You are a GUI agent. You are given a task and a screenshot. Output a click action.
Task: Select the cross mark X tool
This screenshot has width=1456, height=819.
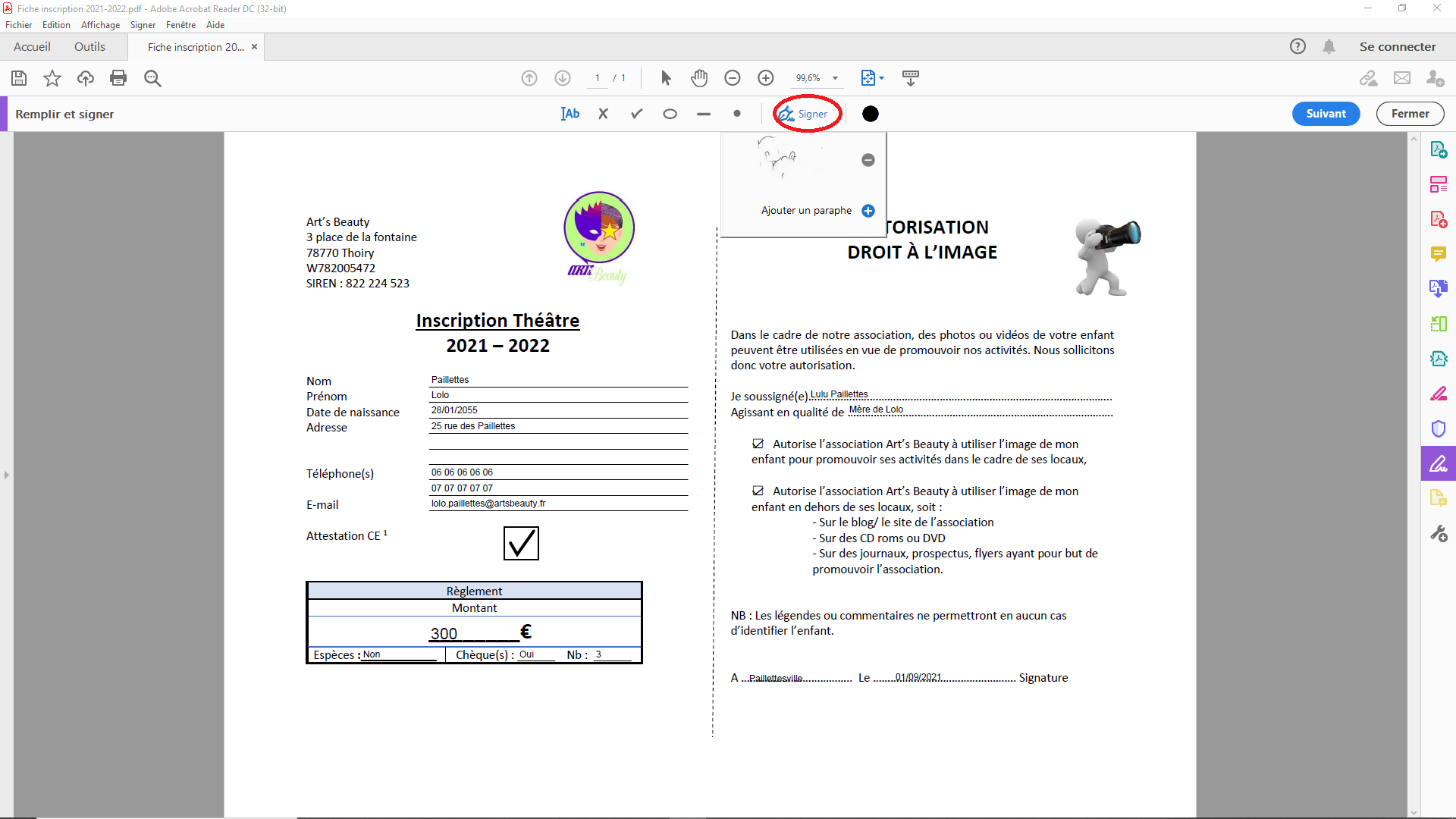pyautogui.click(x=604, y=114)
